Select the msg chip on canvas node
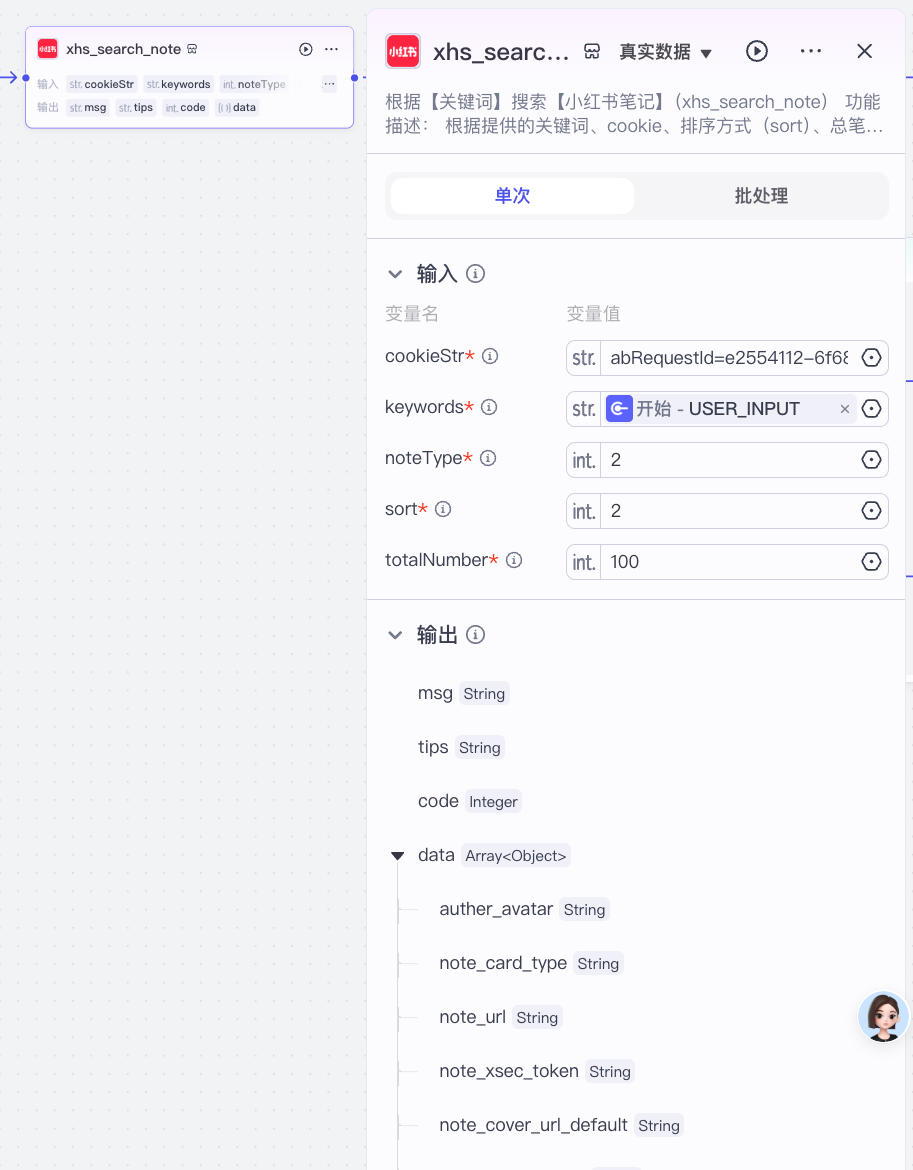 [x=88, y=107]
